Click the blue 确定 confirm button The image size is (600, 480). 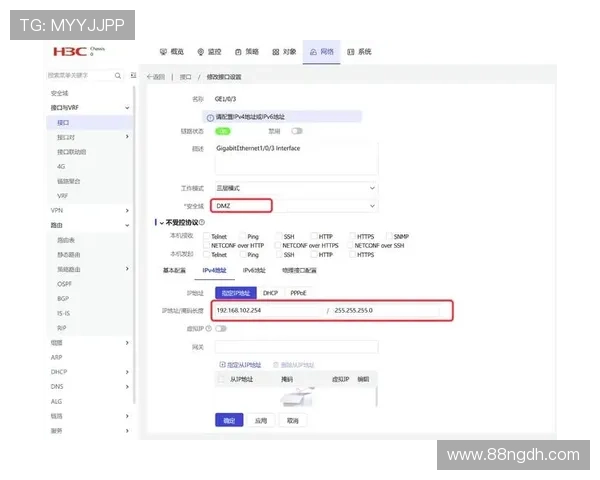(229, 421)
